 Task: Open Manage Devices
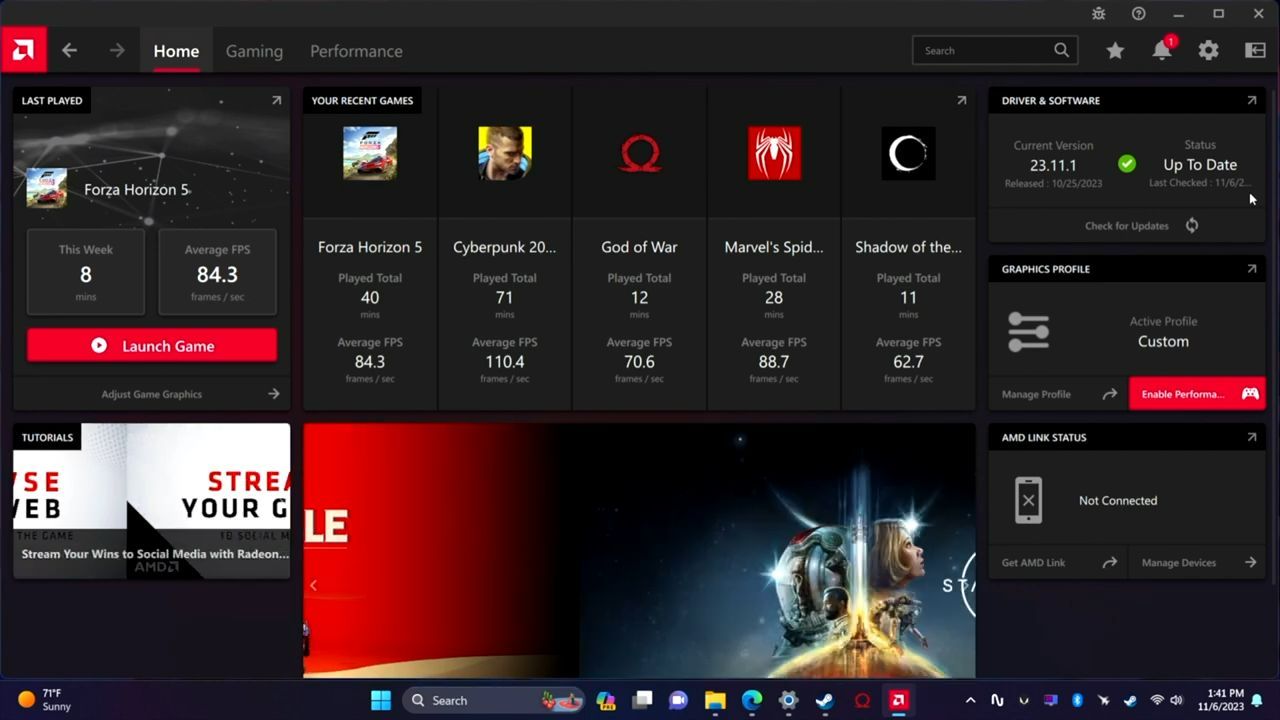pos(1197,562)
